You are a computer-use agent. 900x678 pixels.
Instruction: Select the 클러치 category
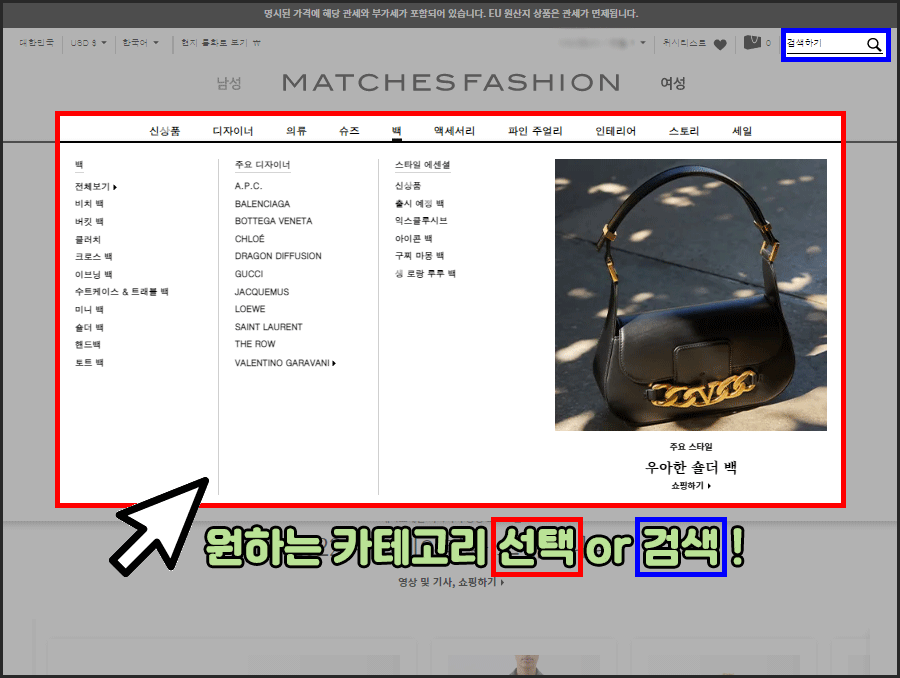tap(88, 239)
